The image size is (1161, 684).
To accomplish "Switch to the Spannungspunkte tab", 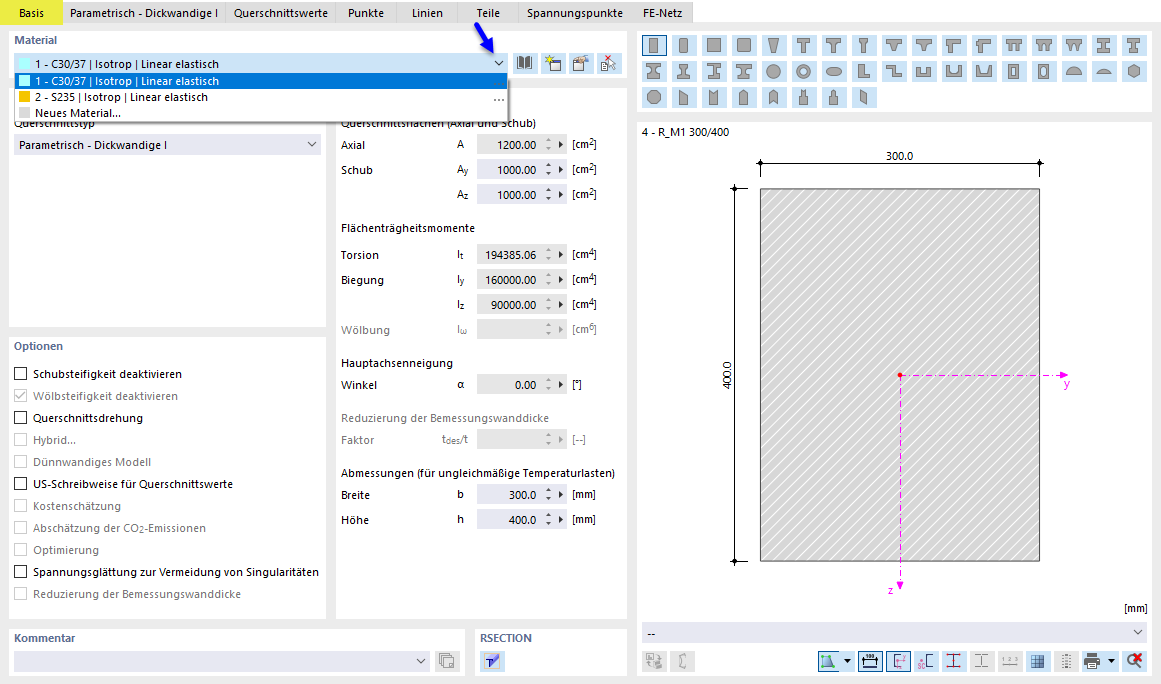I will pyautogui.click(x=575, y=13).
